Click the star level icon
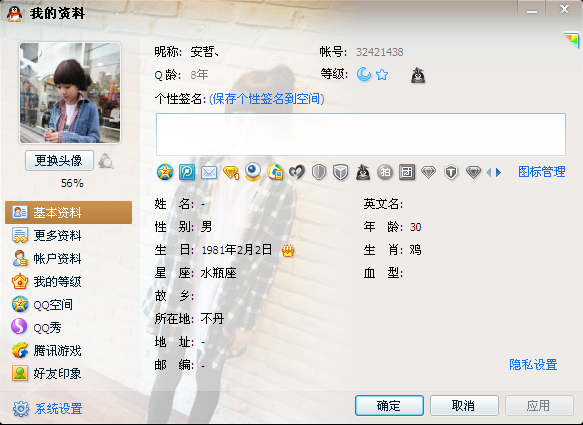This screenshot has width=583, height=425. pos(382,75)
